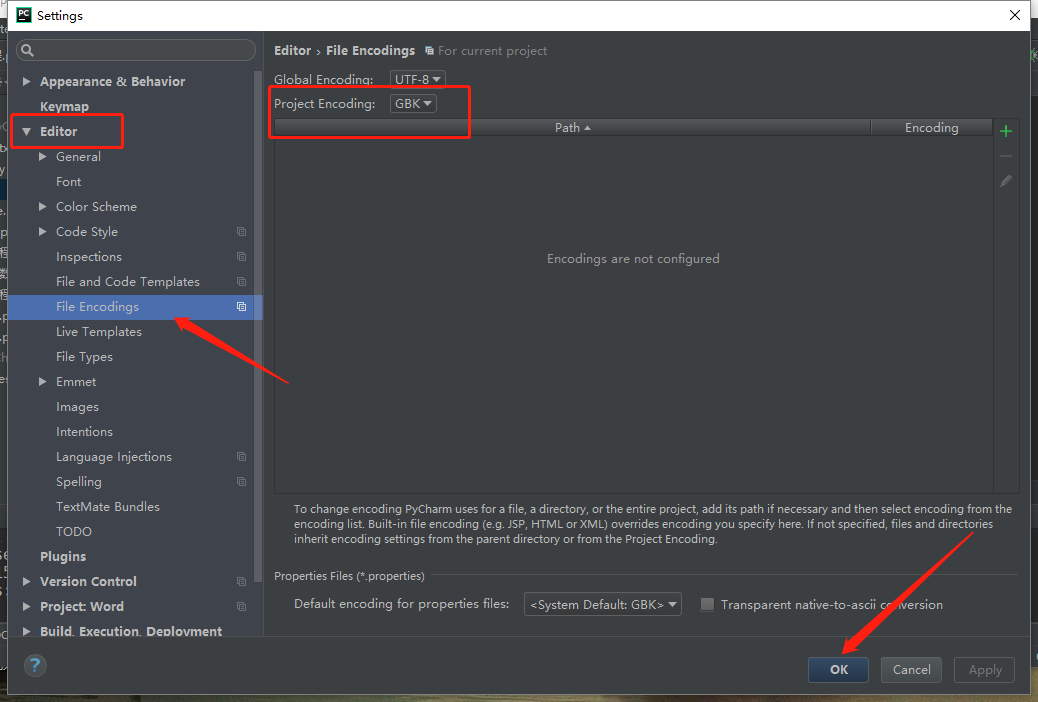
Task: Click the PyCharm logo in title bar
Action: tap(23, 15)
